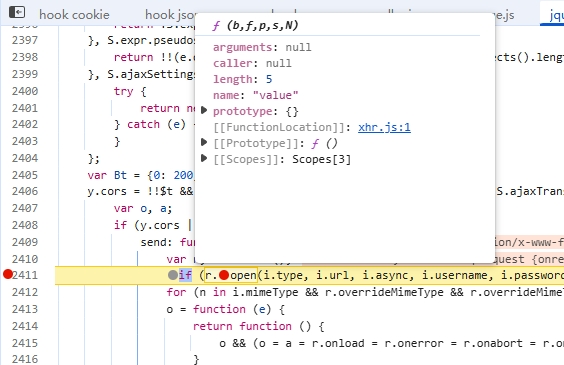564x365 pixels.
Task: Click line number 2405
Action: point(25,175)
